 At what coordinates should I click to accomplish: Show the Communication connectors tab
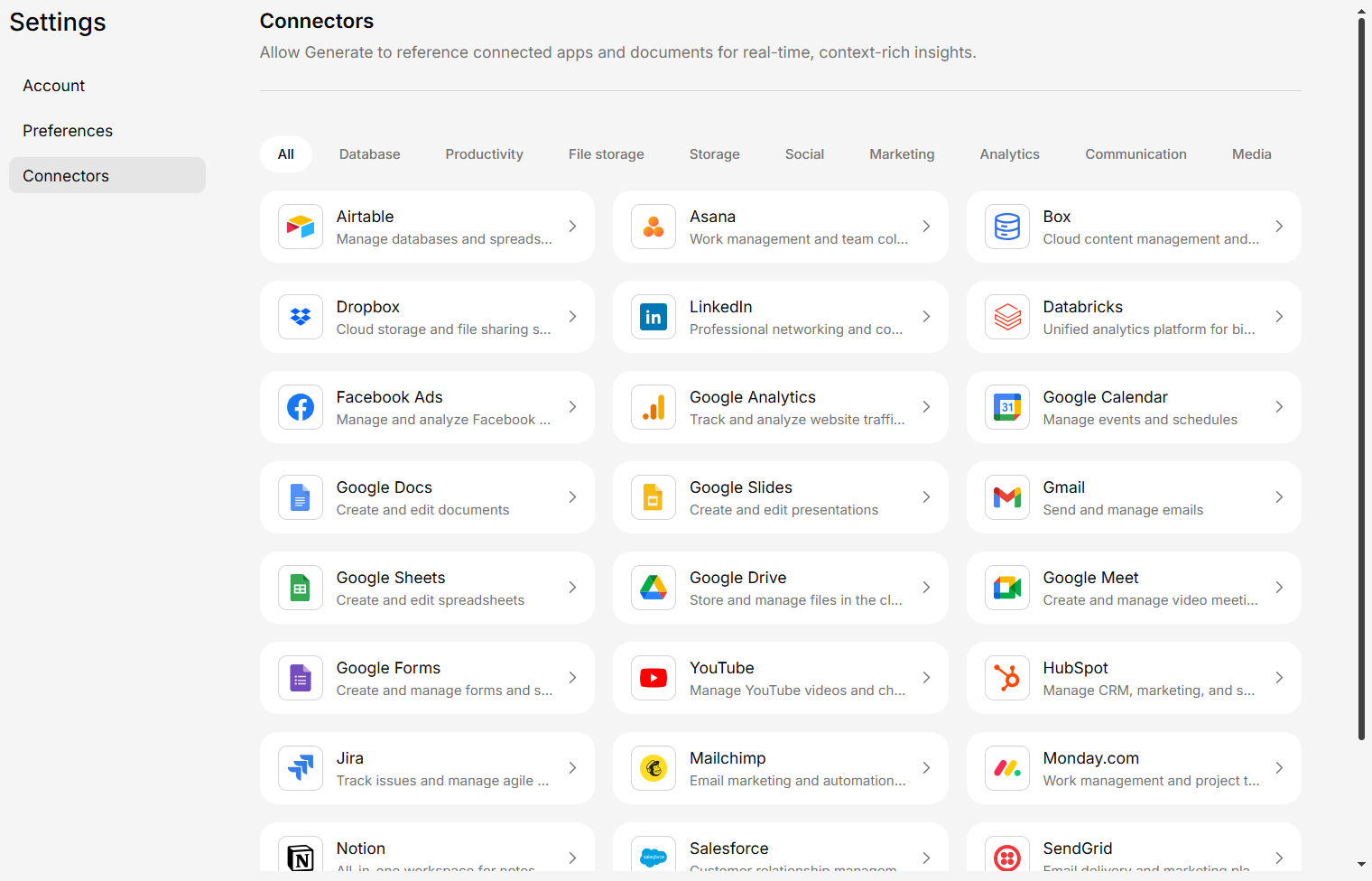[x=1136, y=154]
